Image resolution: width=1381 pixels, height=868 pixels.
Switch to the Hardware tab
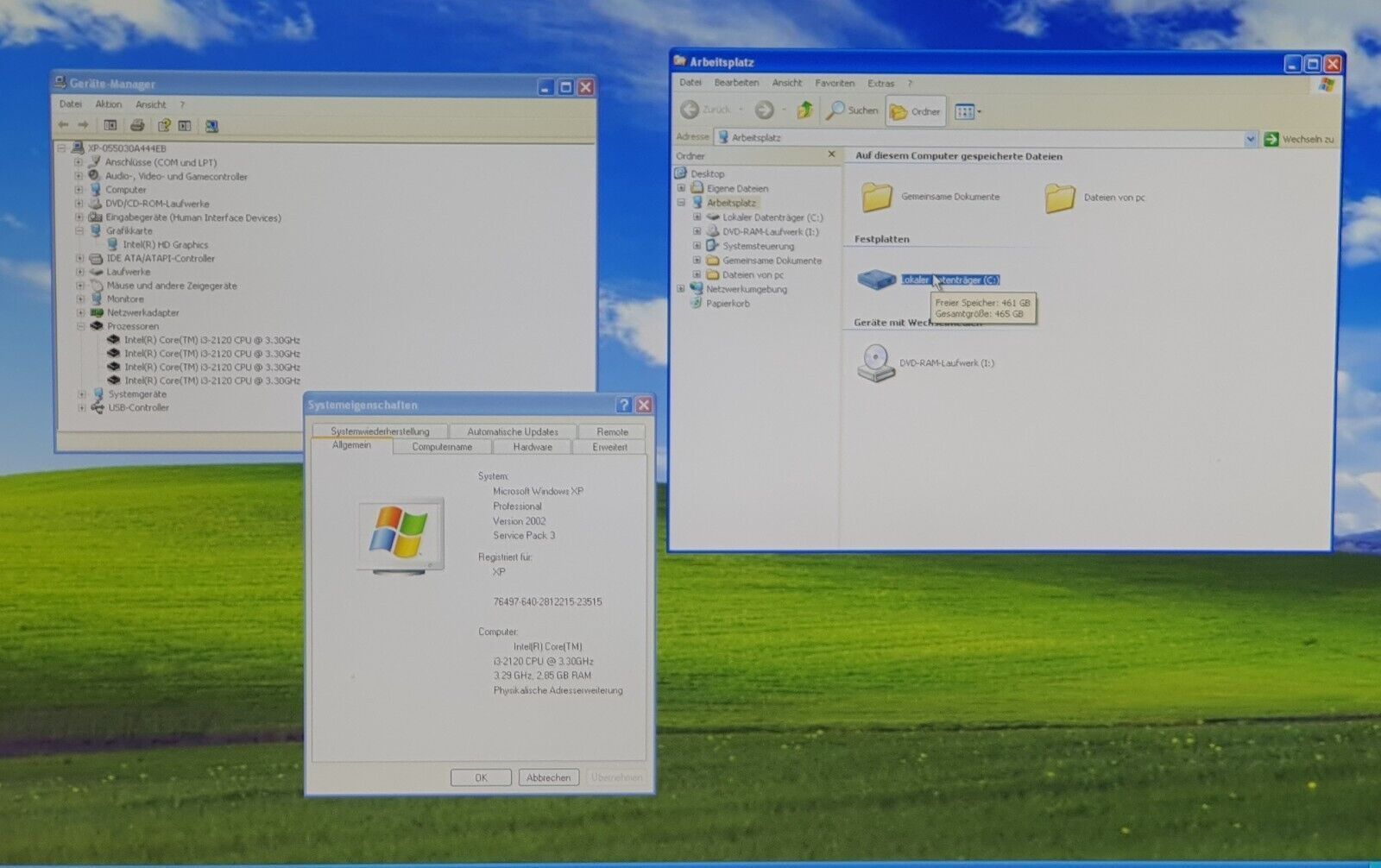(x=532, y=447)
